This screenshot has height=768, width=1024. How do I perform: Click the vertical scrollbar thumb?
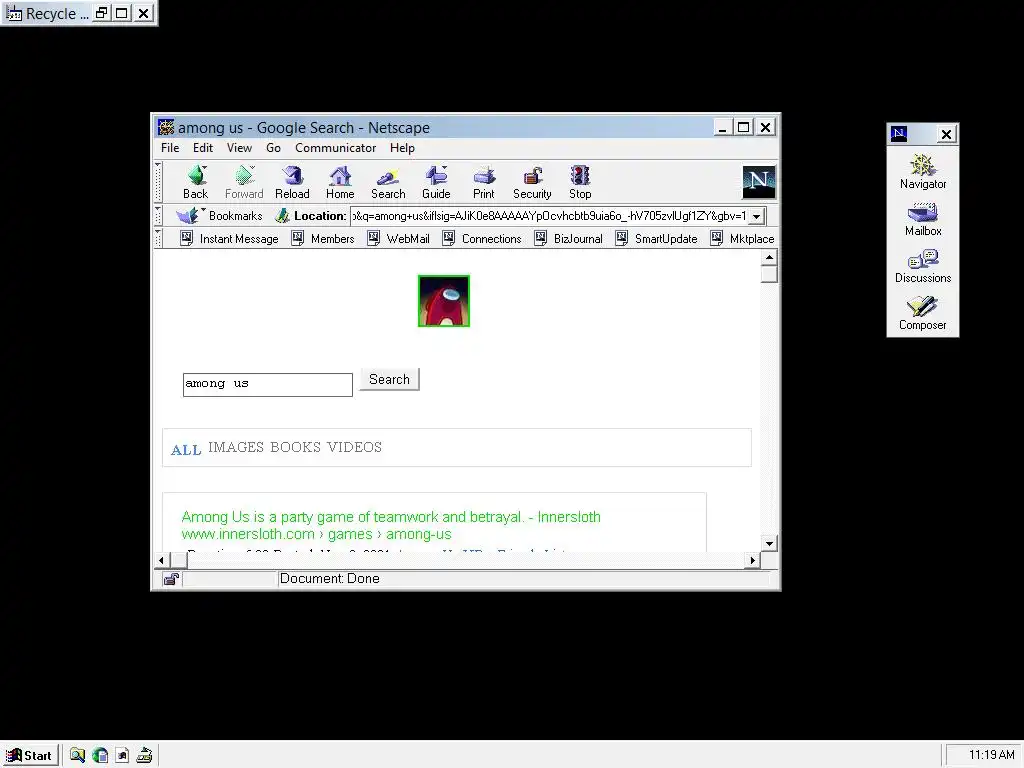point(769,274)
